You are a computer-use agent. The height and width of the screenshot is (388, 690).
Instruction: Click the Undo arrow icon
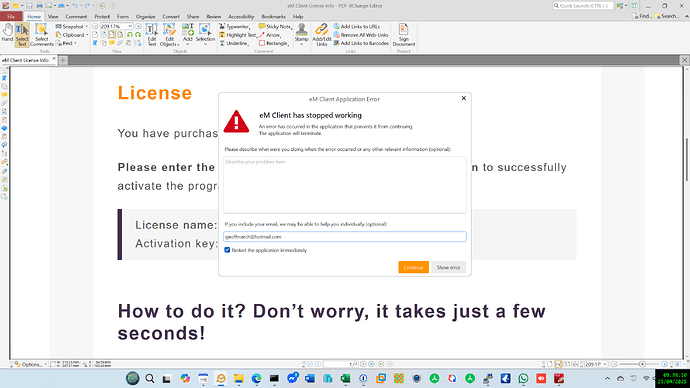point(75,6)
